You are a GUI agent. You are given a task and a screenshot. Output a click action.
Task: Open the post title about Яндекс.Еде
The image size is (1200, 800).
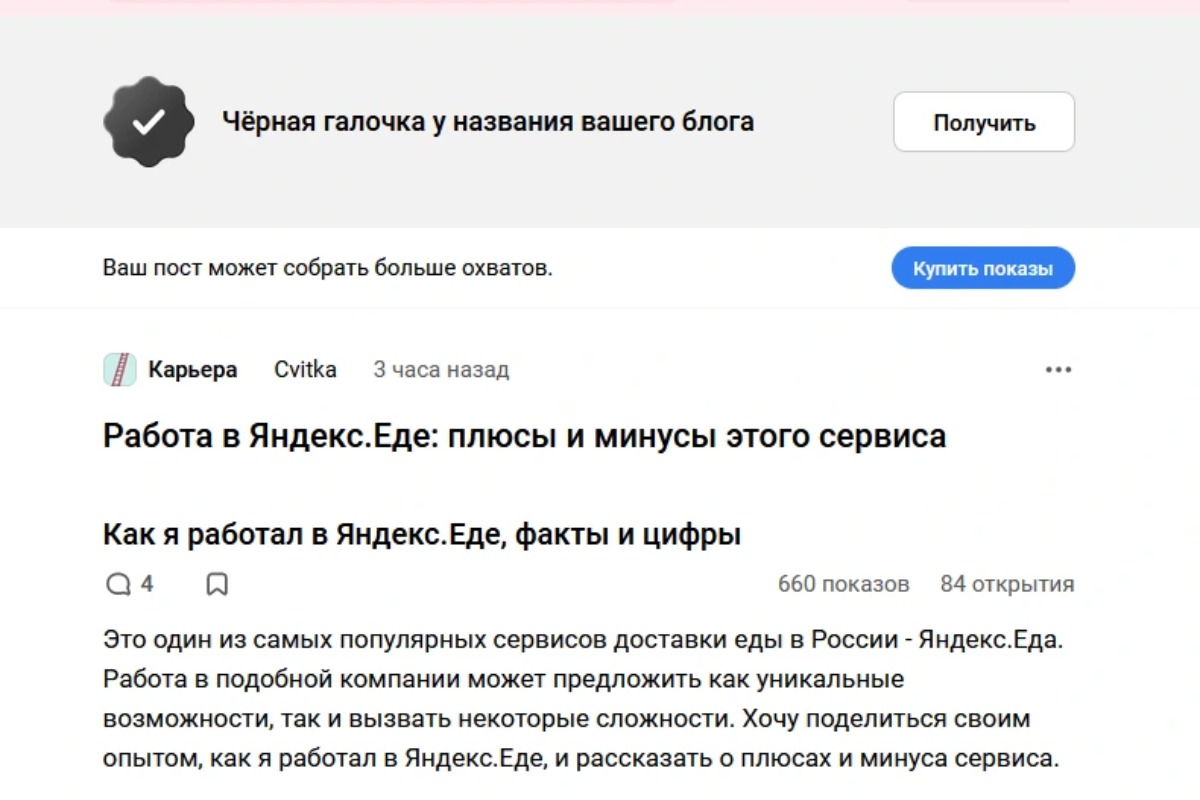[x=524, y=436]
